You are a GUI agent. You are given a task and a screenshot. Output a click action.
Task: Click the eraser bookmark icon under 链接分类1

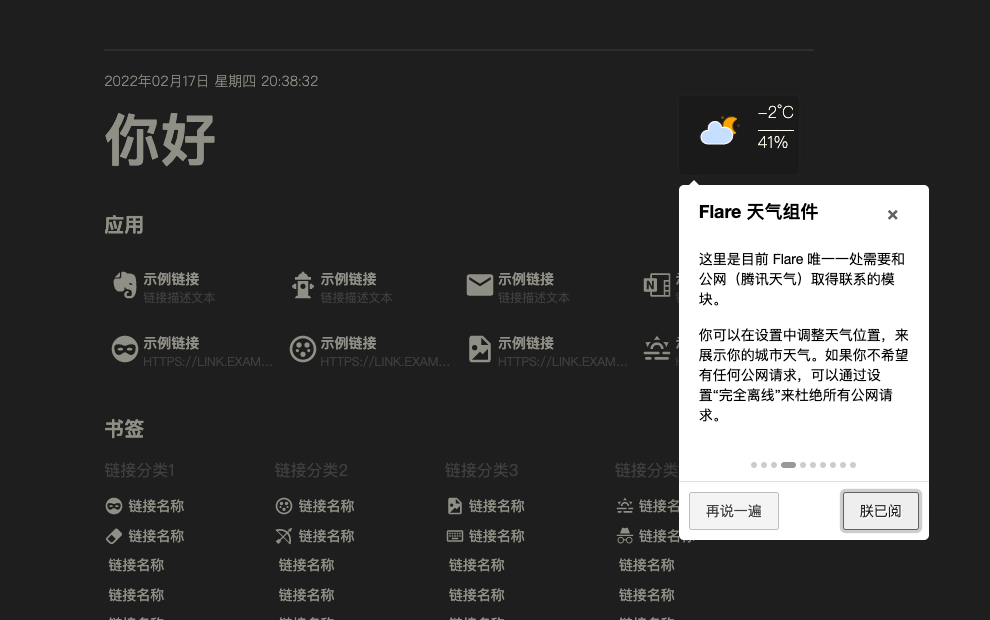point(114,536)
